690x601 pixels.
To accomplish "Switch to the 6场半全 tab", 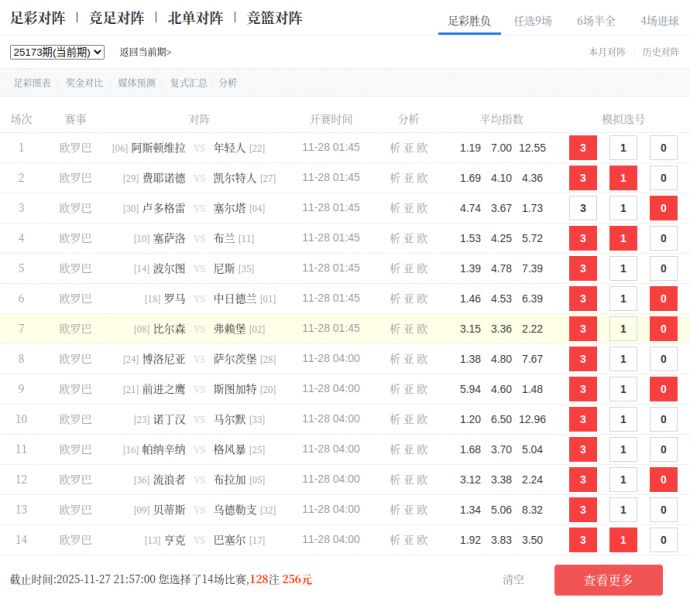I will pyautogui.click(x=596, y=21).
